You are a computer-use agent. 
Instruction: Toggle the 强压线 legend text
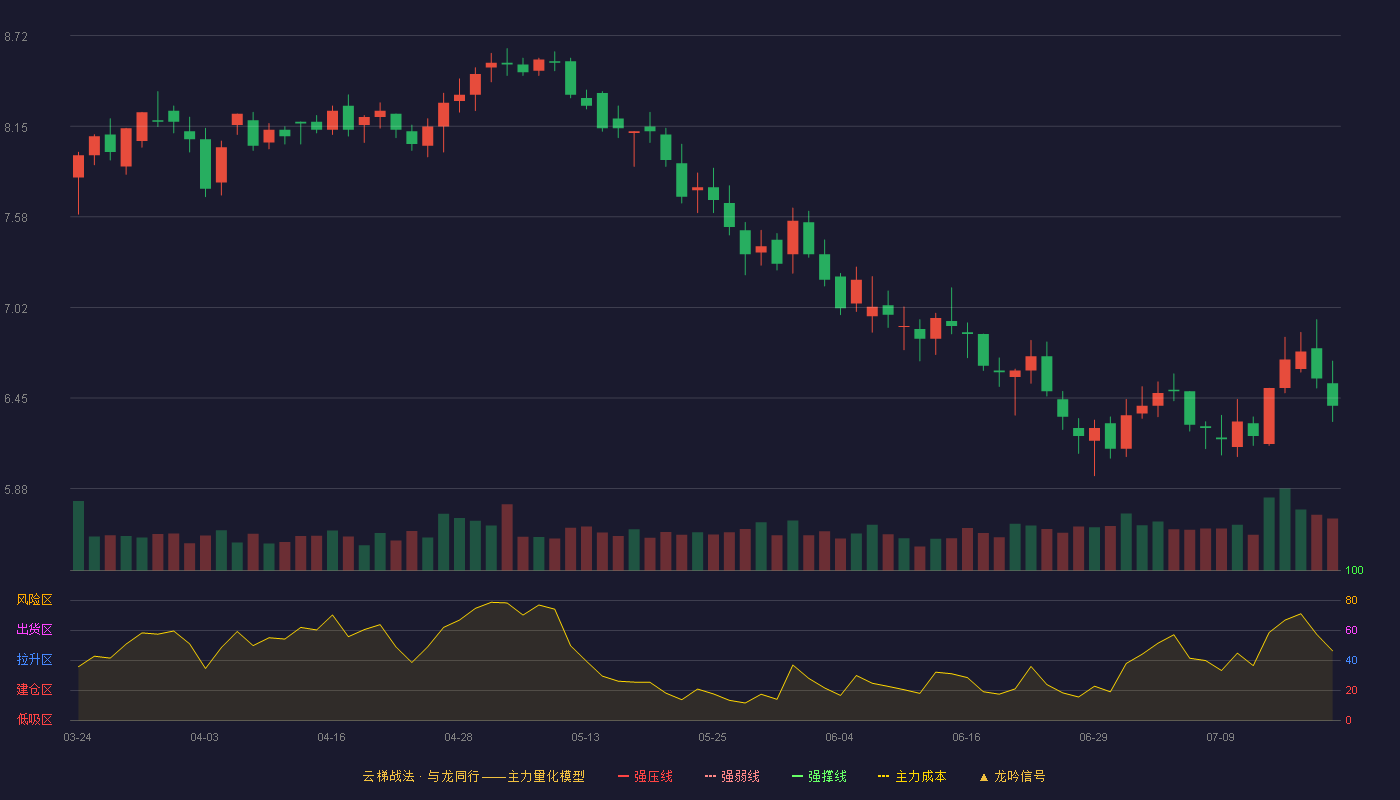(x=653, y=776)
